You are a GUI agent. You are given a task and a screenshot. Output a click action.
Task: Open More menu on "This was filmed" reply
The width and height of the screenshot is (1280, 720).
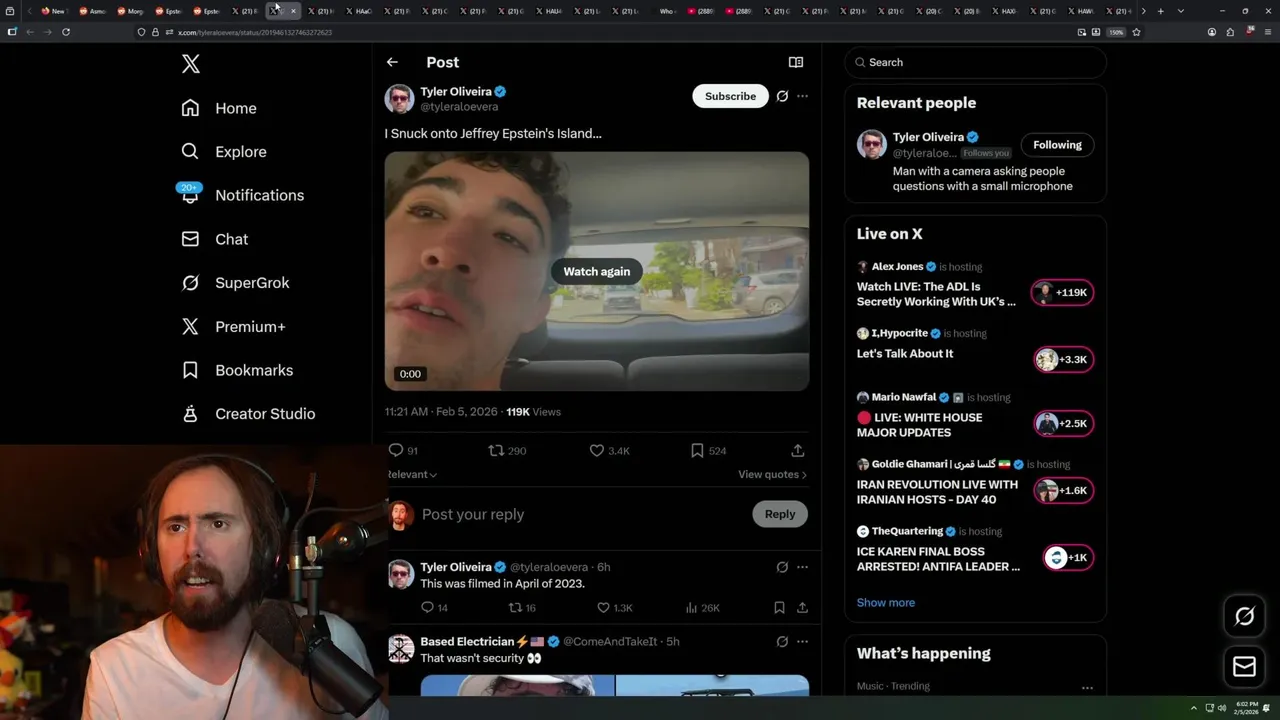tap(802, 567)
